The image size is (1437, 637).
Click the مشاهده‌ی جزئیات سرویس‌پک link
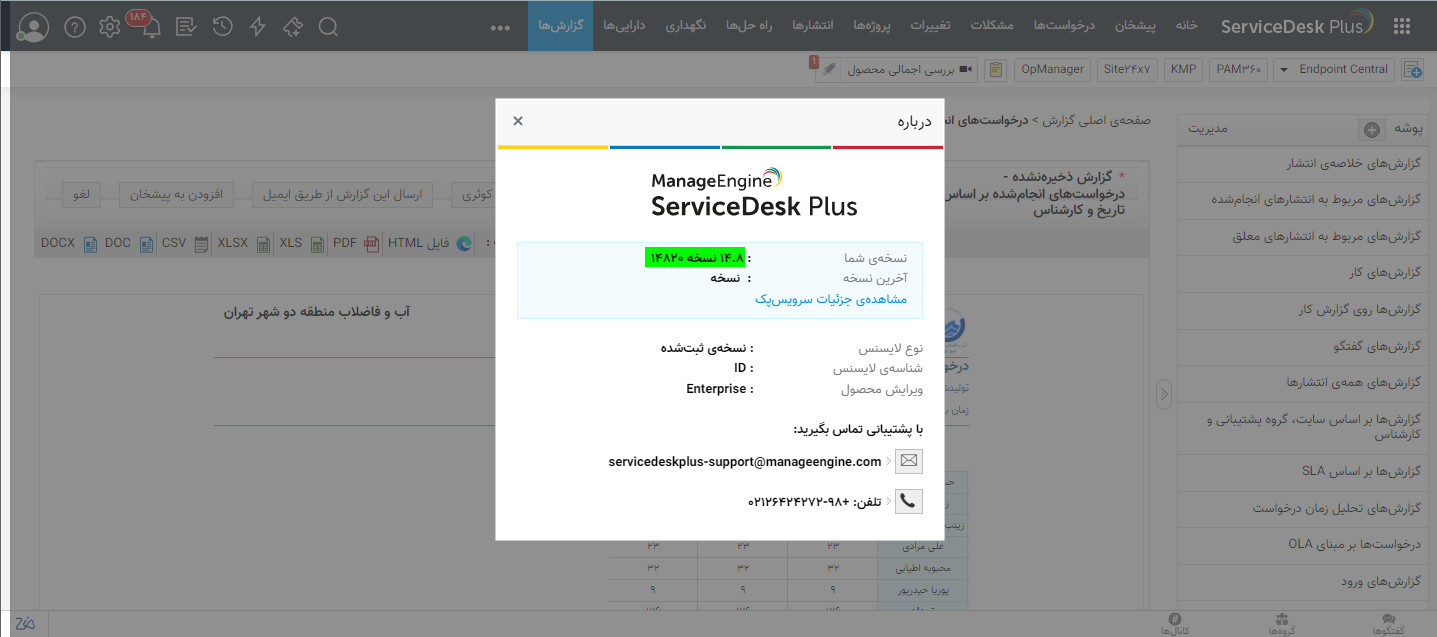tap(831, 298)
